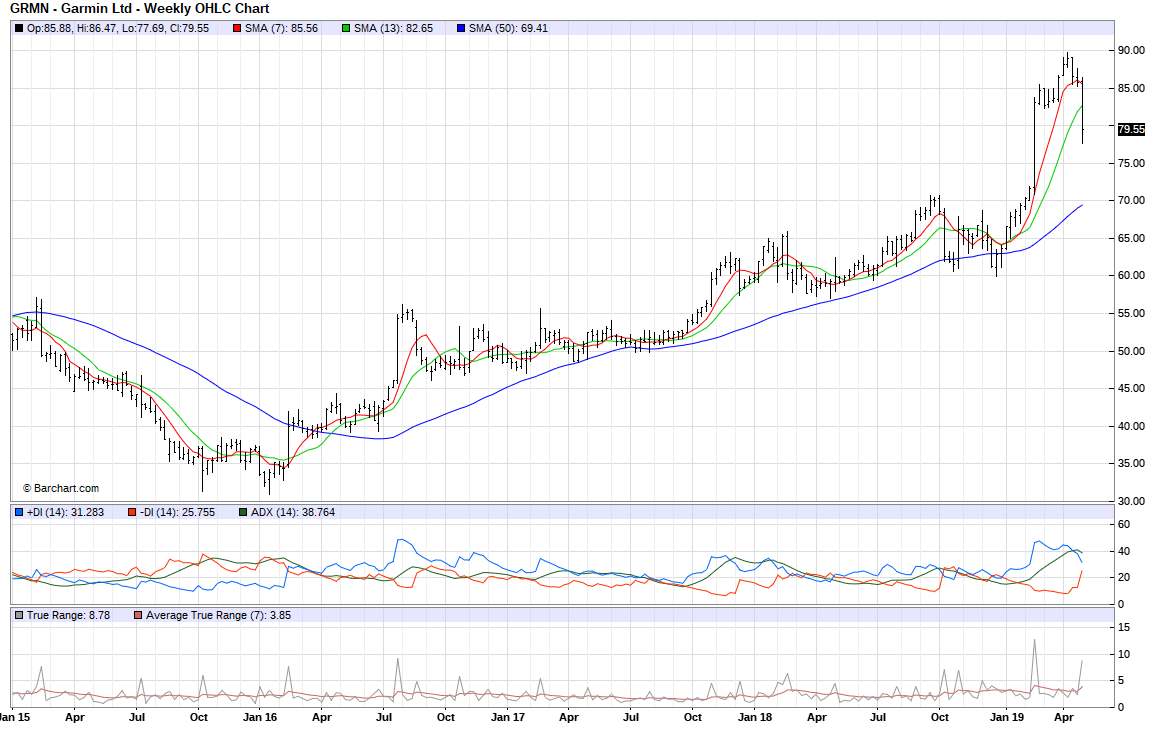Click the 'Jan 16' date axis label
Viewport: 1156px width, 748px height.
coord(260,717)
